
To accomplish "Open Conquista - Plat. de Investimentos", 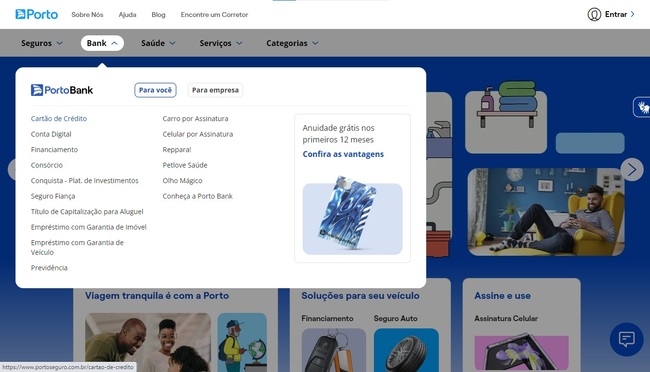I will coord(85,181).
